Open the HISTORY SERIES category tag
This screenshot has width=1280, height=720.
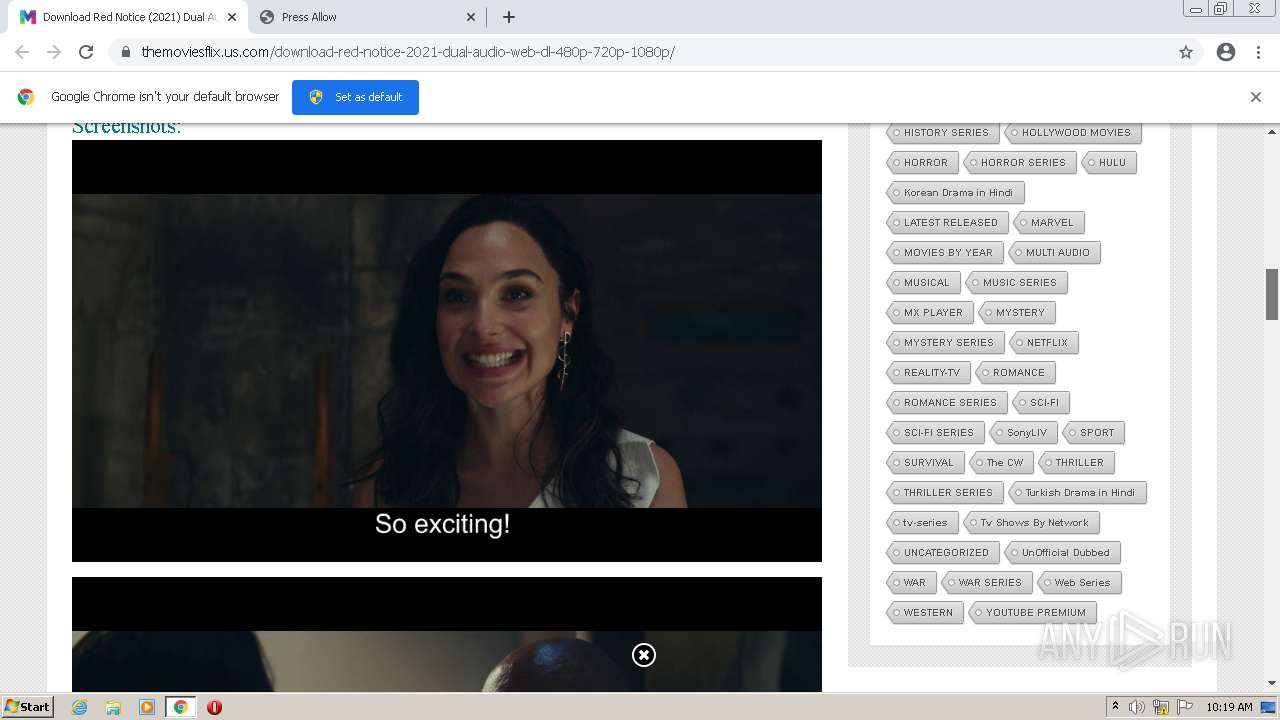pyautogui.click(x=942, y=132)
